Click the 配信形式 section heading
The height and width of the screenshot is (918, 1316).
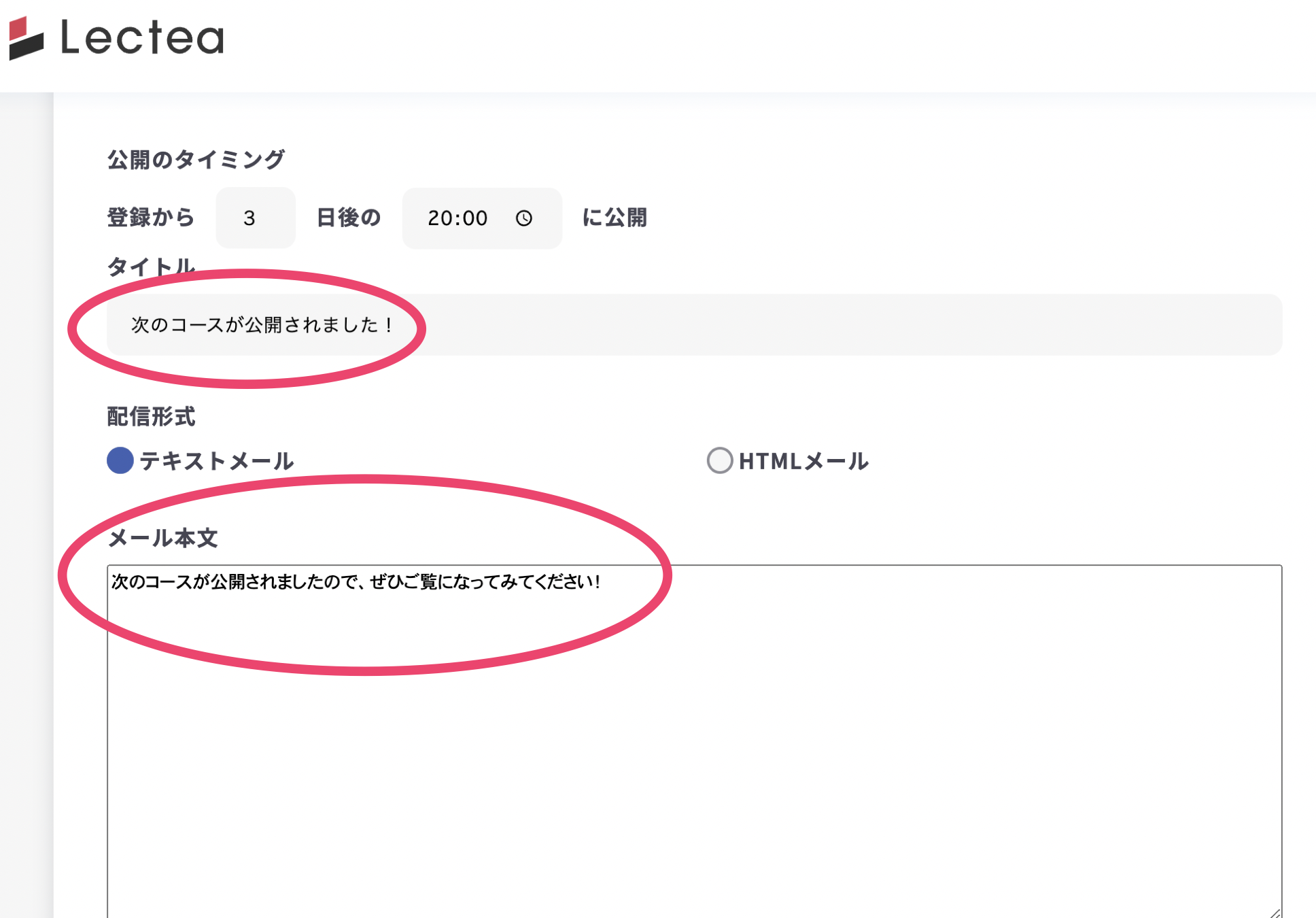pos(151,416)
